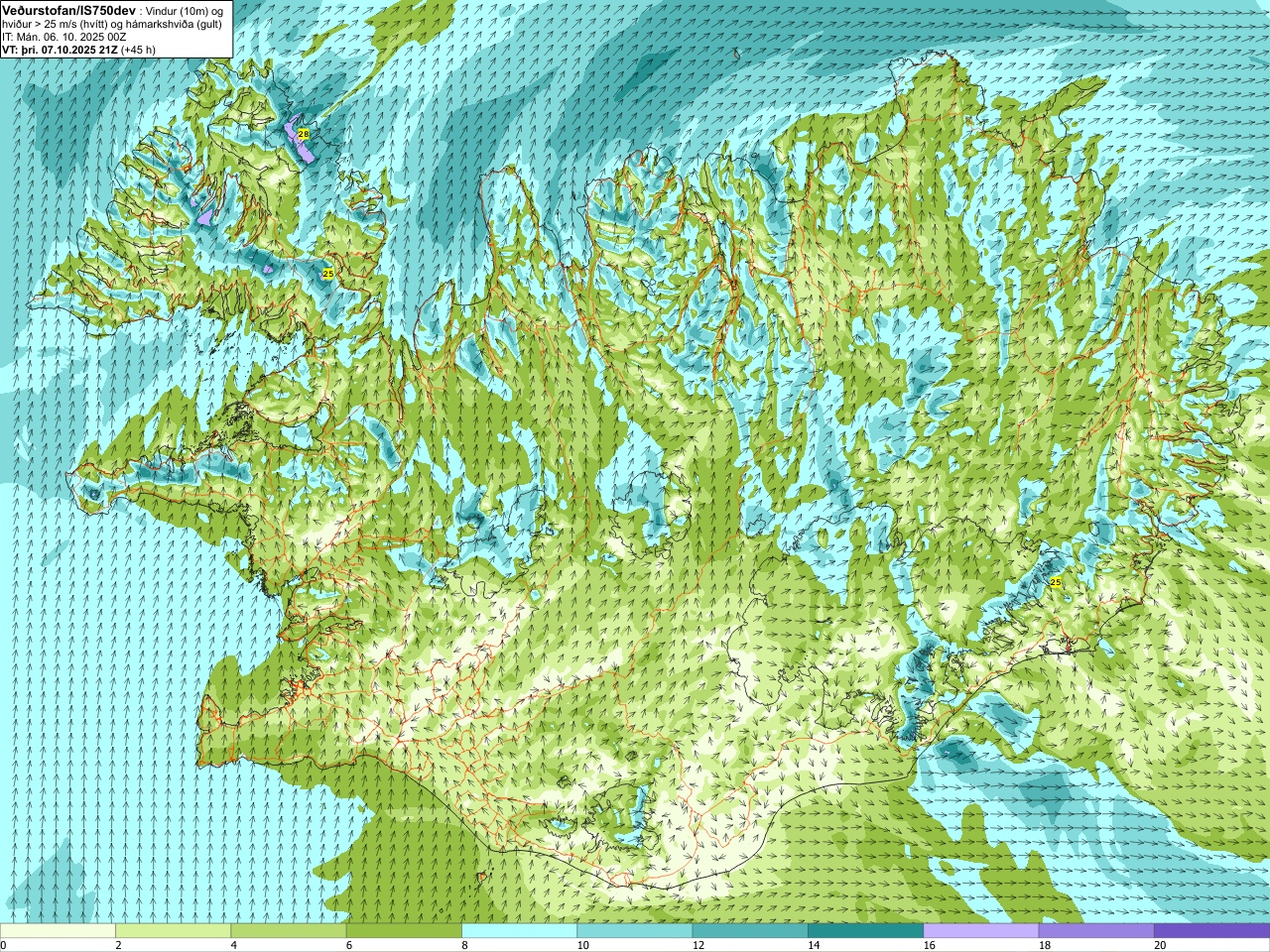Screen dimensions: 1270x952
Task: Click the legend tick label 20
Action: (x=1160, y=945)
